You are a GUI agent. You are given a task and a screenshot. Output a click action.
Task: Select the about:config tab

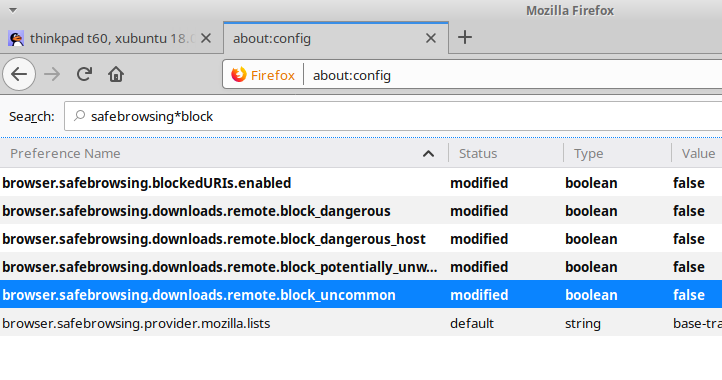tap(336, 38)
